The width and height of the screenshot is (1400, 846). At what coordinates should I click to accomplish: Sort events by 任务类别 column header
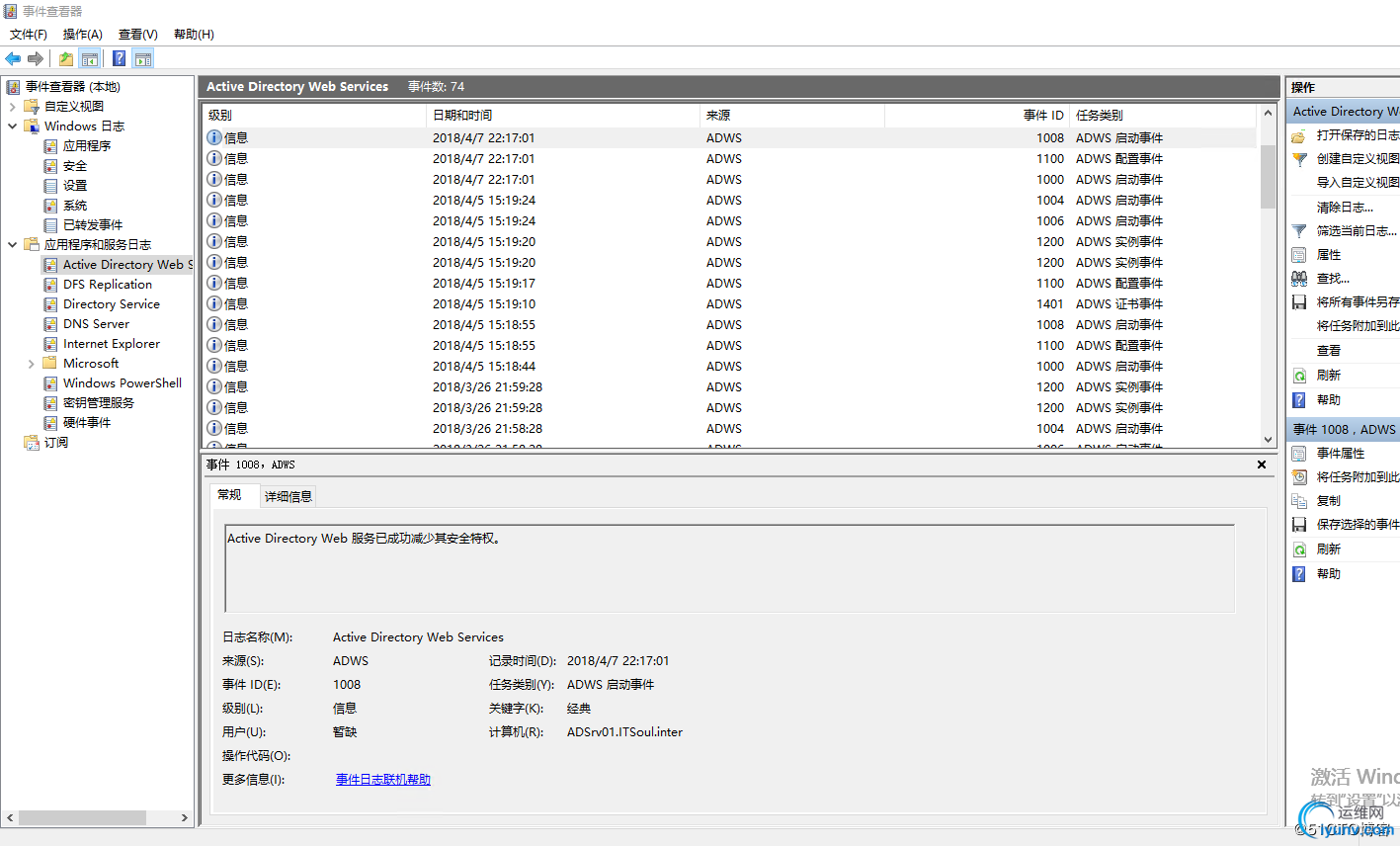click(1163, 116)
